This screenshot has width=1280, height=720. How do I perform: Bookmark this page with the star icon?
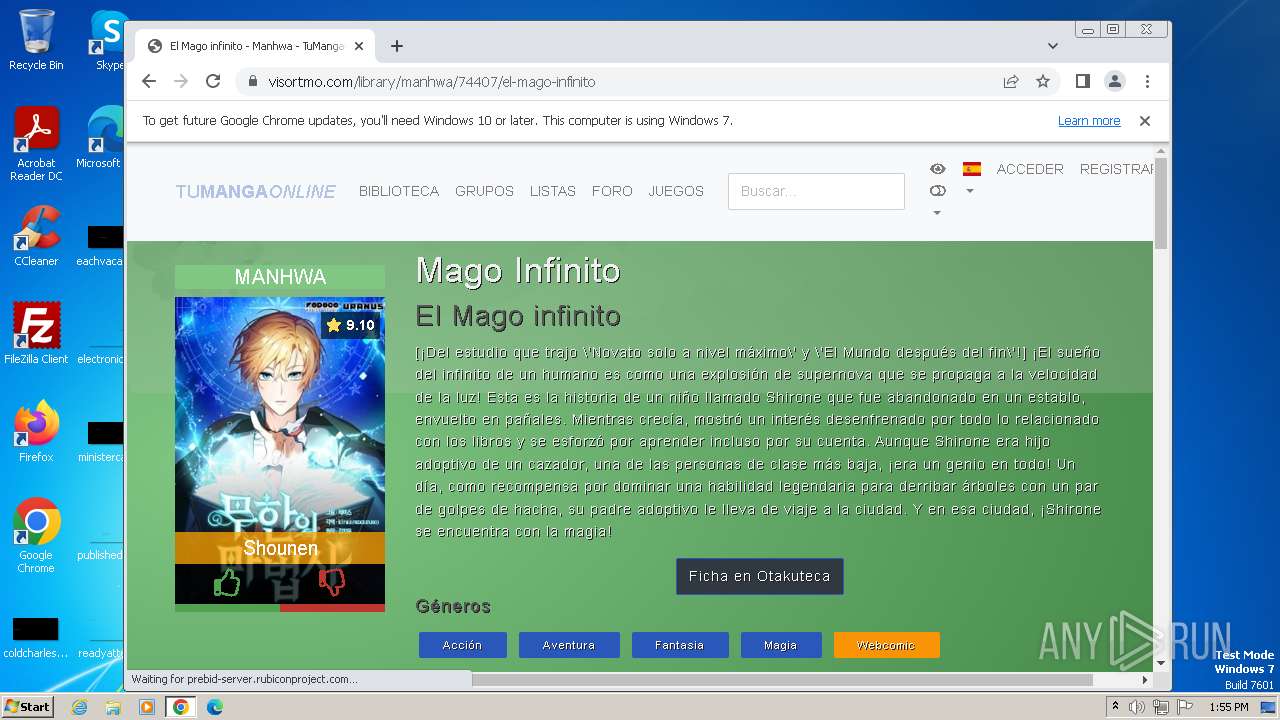1043,82
